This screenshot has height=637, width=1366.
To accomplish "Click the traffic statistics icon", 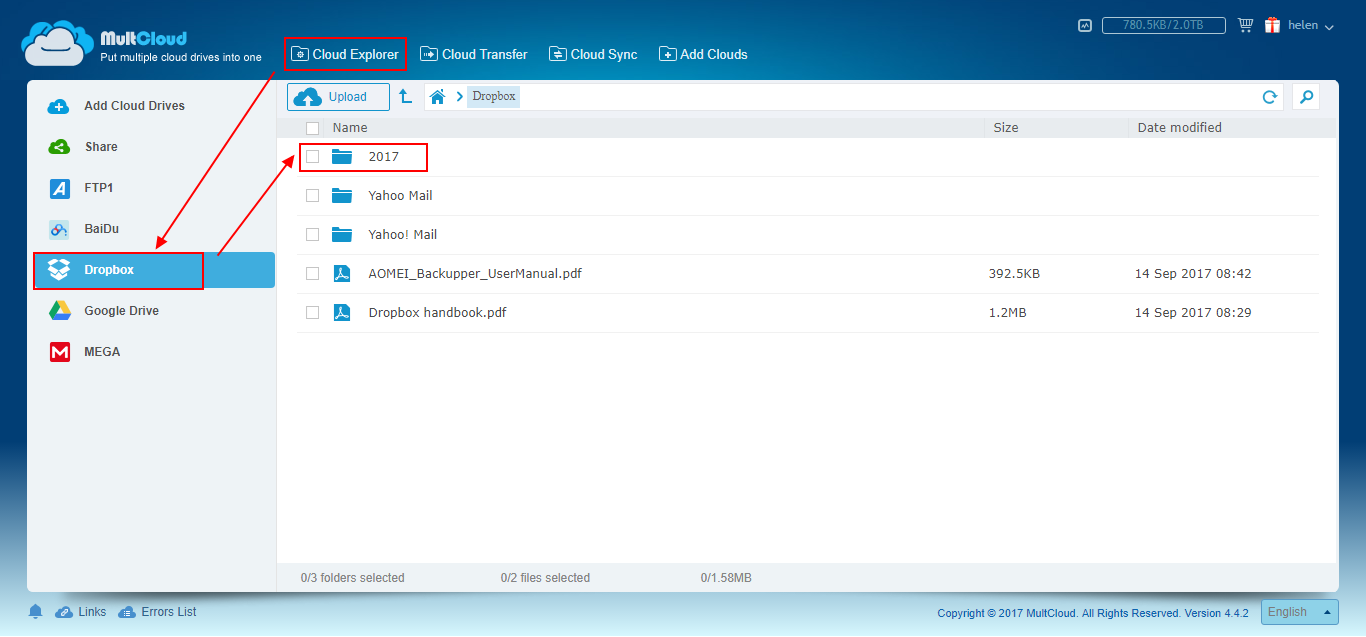I will [1085, 25].
